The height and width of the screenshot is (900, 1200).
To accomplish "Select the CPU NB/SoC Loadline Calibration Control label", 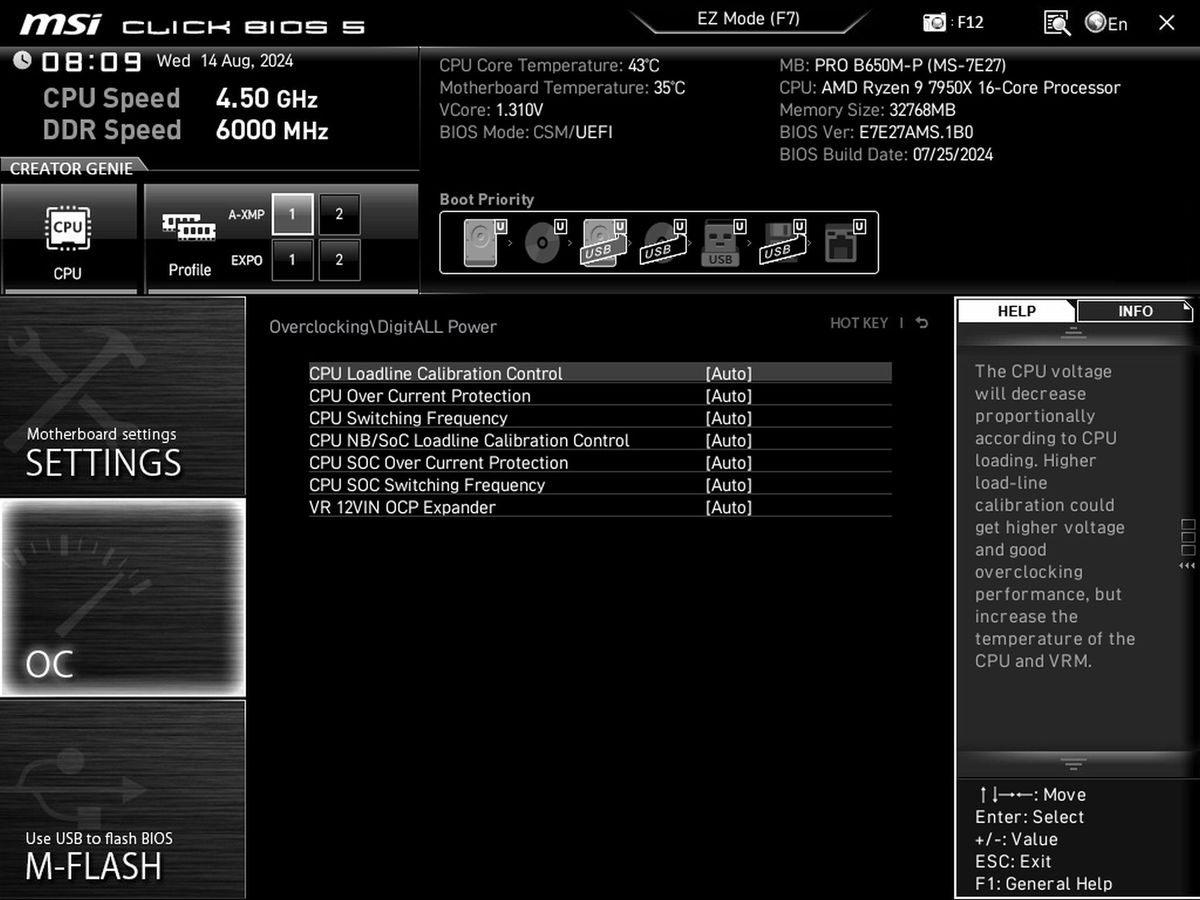I will [x=469, y=440].
